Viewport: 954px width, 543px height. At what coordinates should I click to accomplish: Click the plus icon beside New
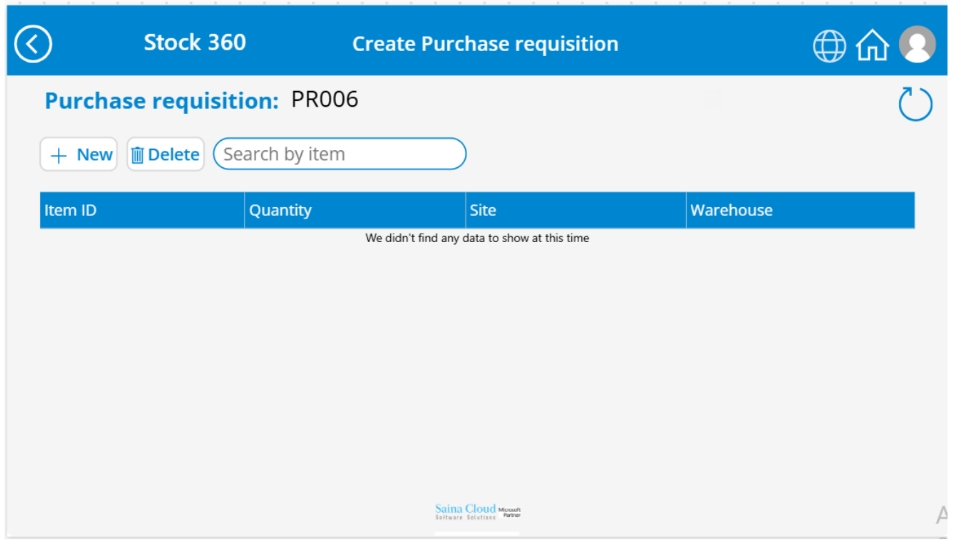(x=58, y=155)
